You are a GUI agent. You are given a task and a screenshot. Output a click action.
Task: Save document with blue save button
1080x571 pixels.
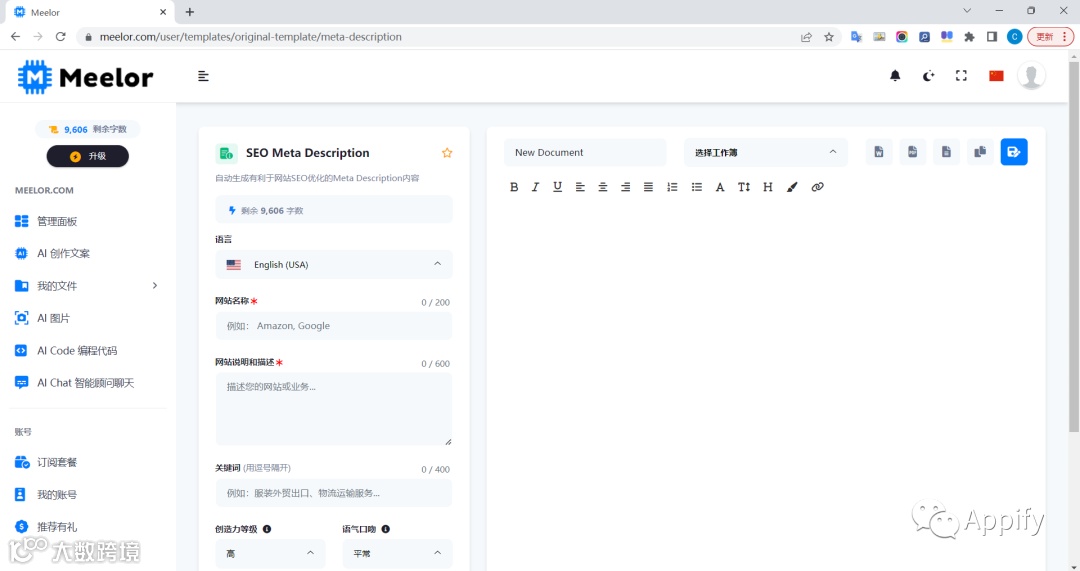[x=1014, y=152]
